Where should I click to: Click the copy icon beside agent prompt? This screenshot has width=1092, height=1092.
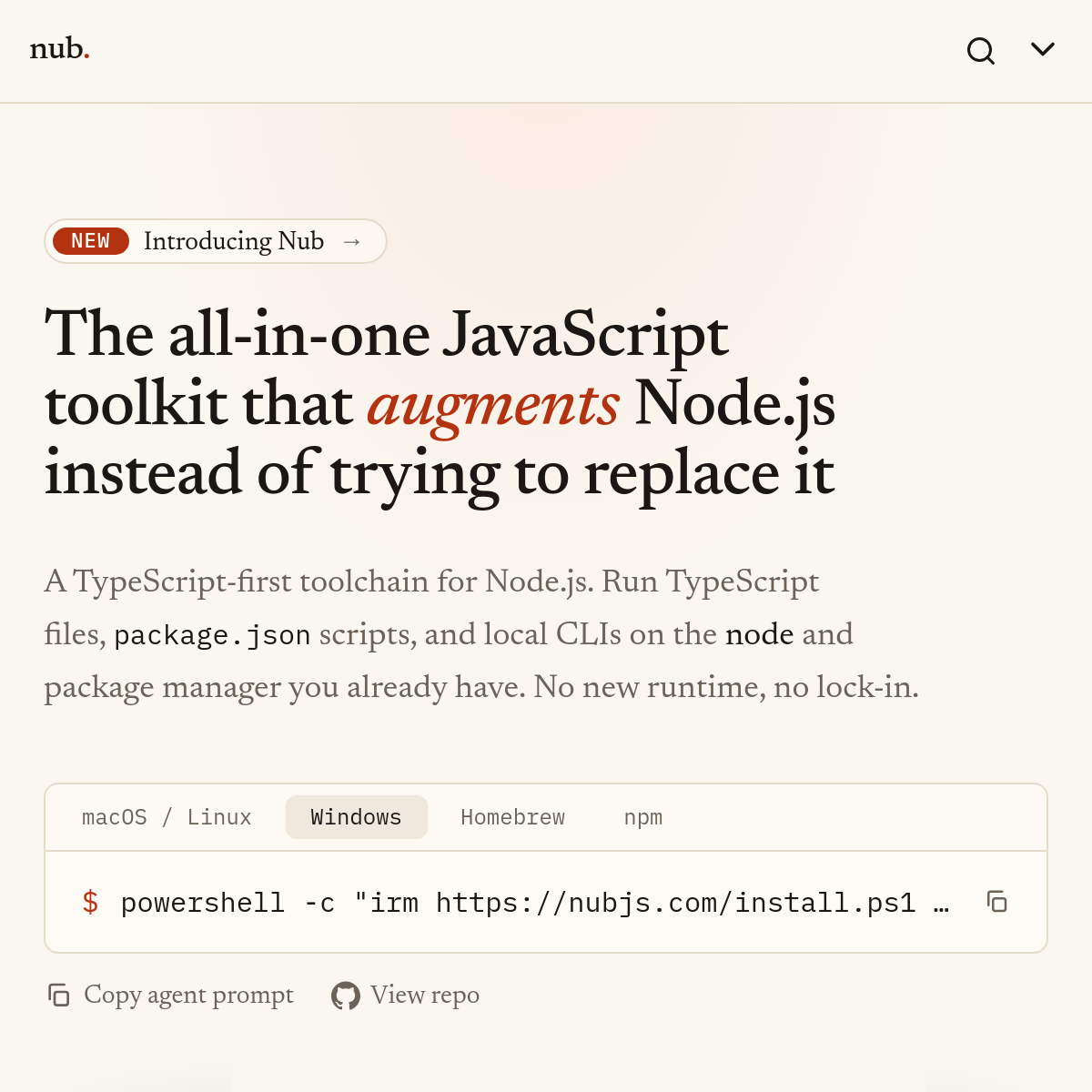[x=59, y=996]
